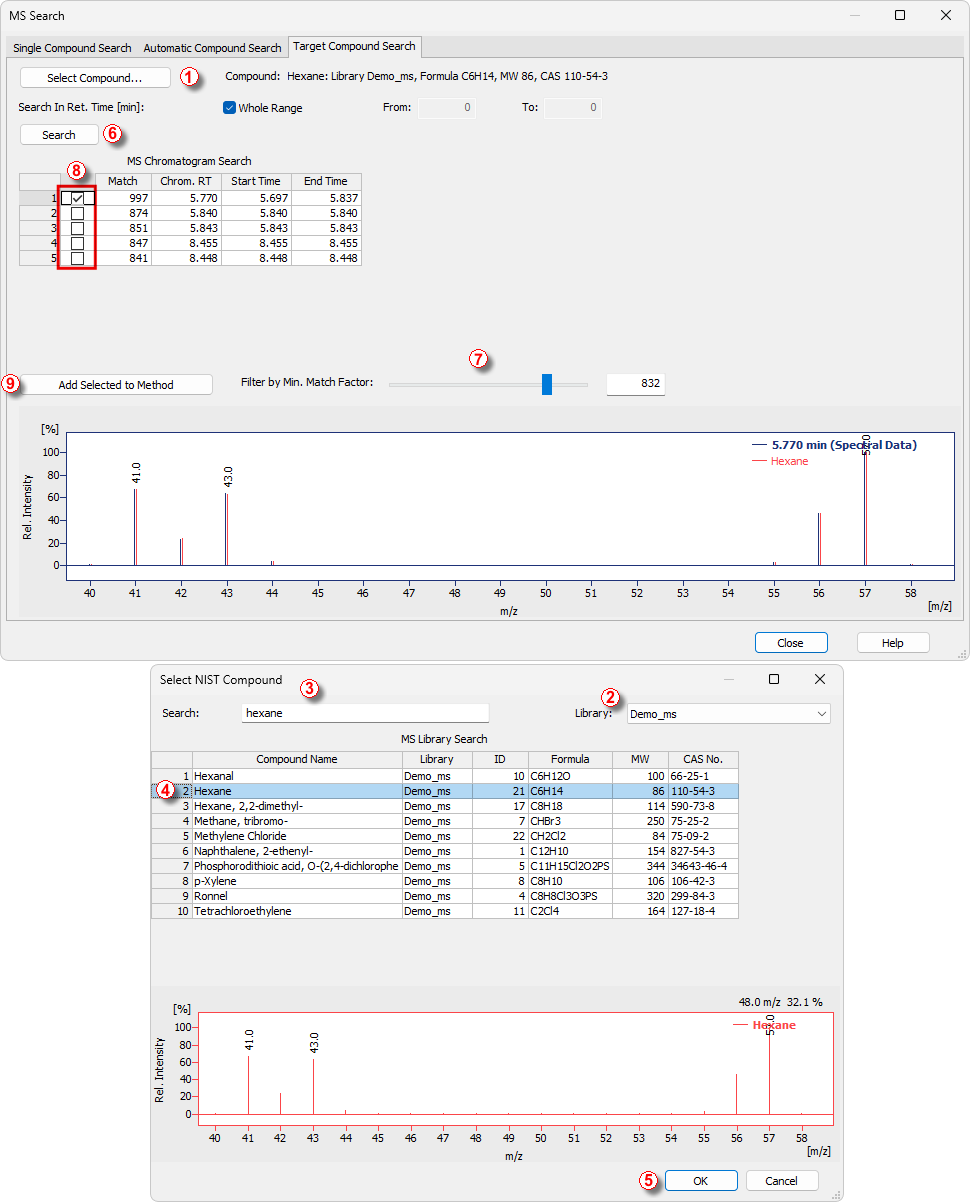Check the box for match 874 row
This screenshot has height=1202, width=970.
77,214
